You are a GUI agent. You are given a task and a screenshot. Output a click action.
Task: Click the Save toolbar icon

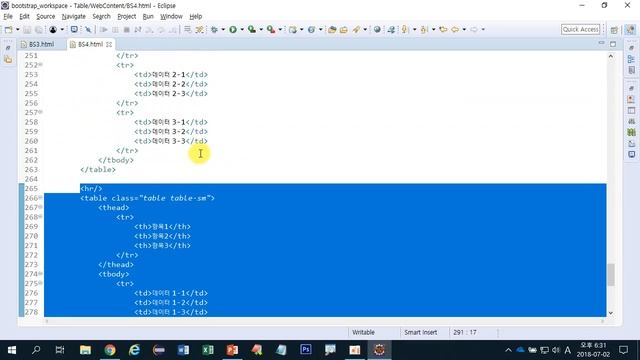27,29
